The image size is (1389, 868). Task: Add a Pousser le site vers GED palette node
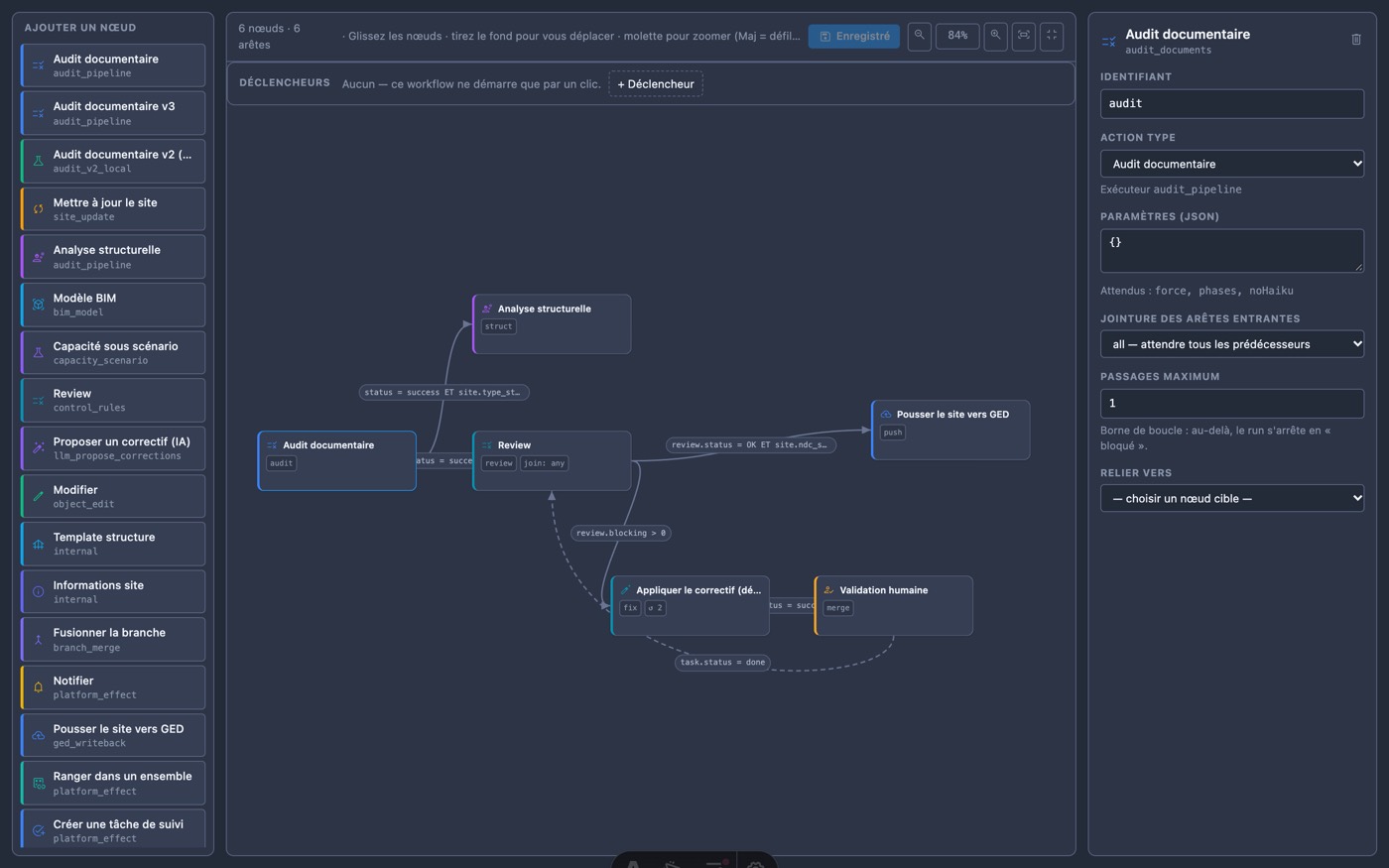click(113, 735)
